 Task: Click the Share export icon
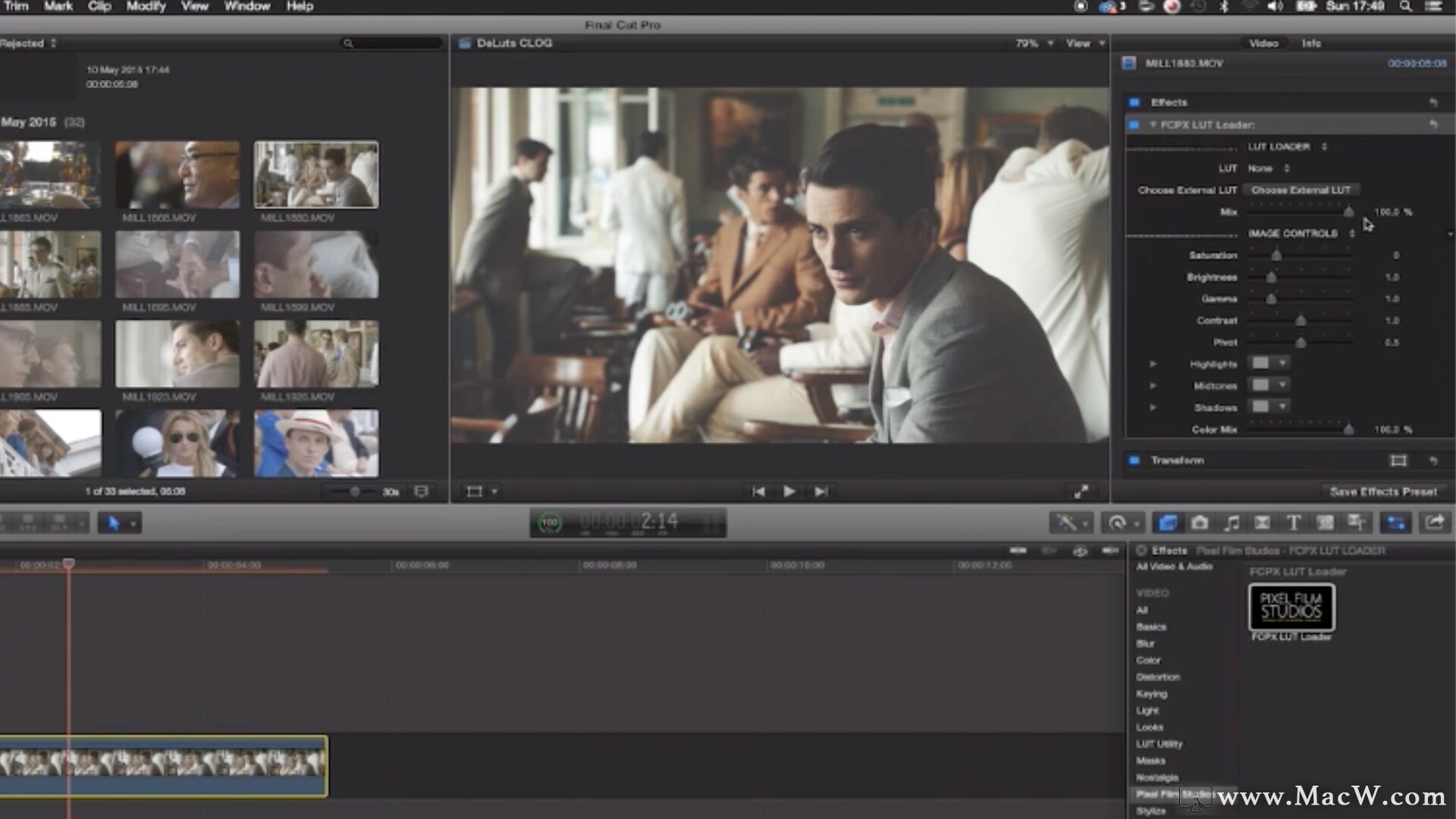click(1435, 522)
